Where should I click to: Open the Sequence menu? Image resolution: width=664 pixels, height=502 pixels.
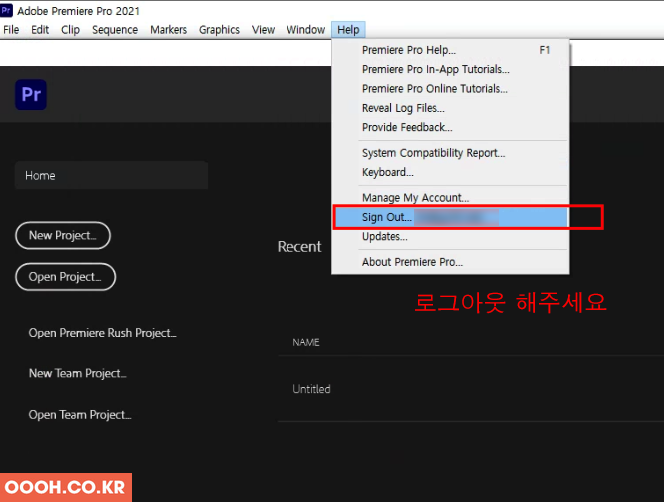(115, 30)
